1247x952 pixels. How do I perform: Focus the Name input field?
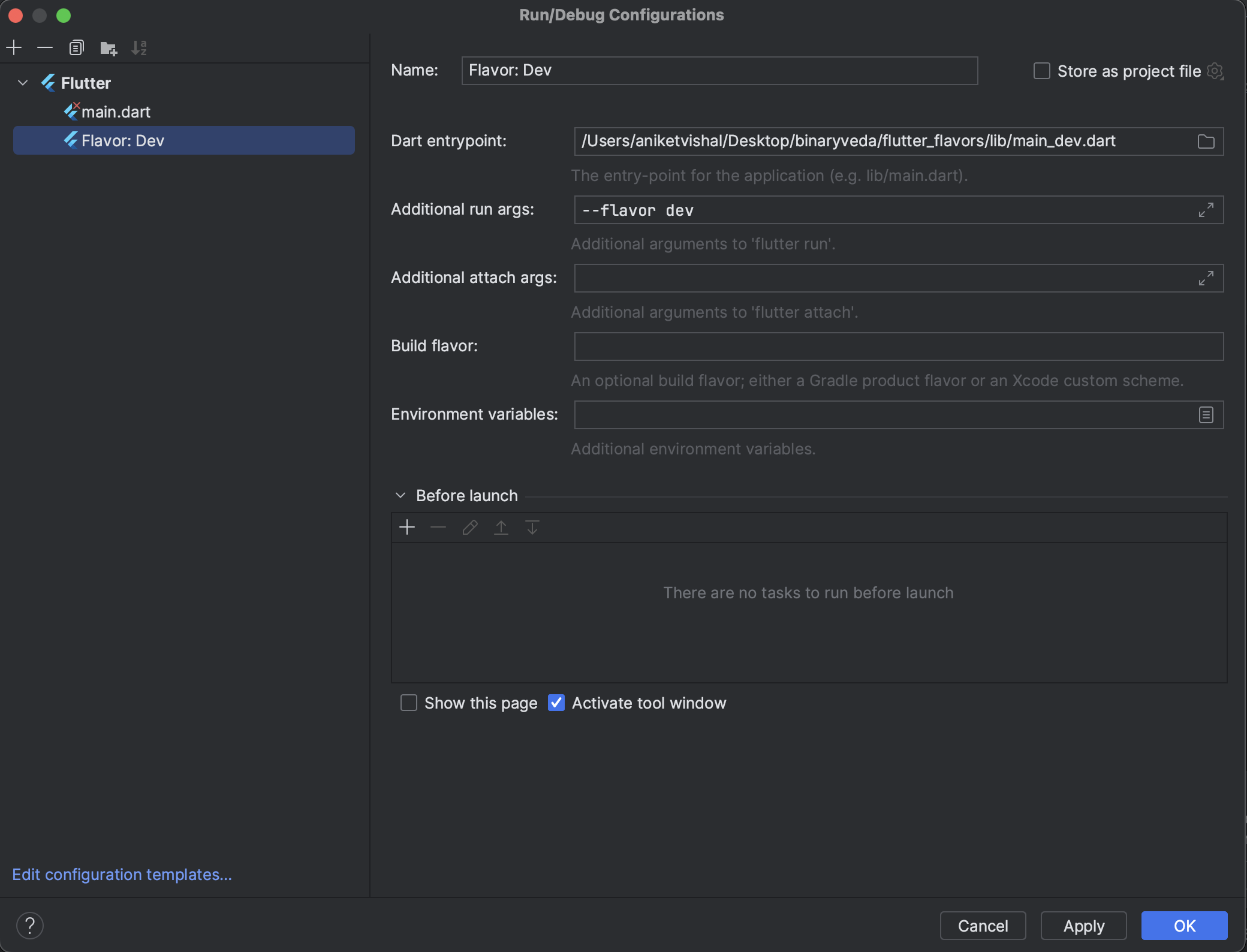[719, 71]
